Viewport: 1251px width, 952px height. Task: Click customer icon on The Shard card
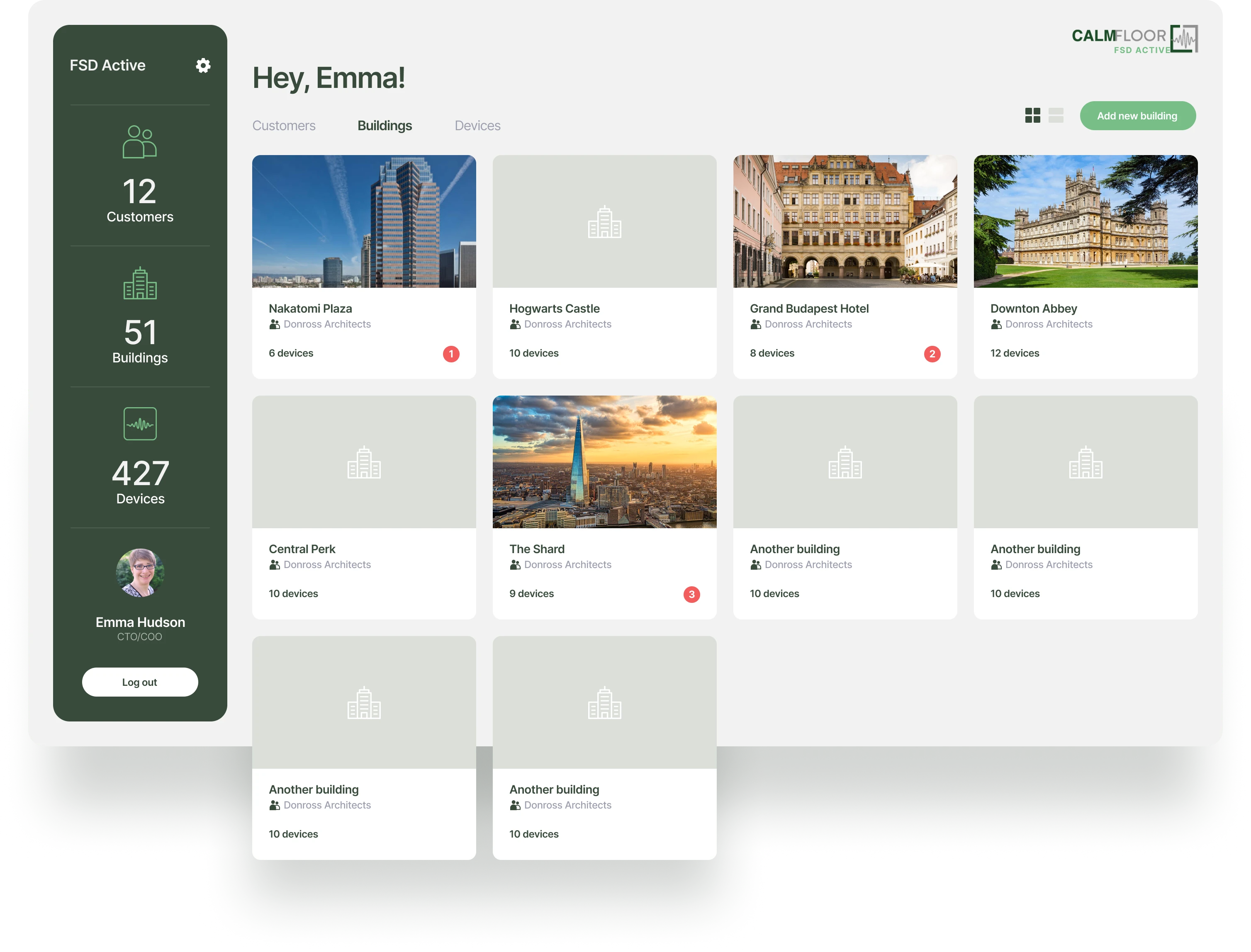[x=515, y=564]
